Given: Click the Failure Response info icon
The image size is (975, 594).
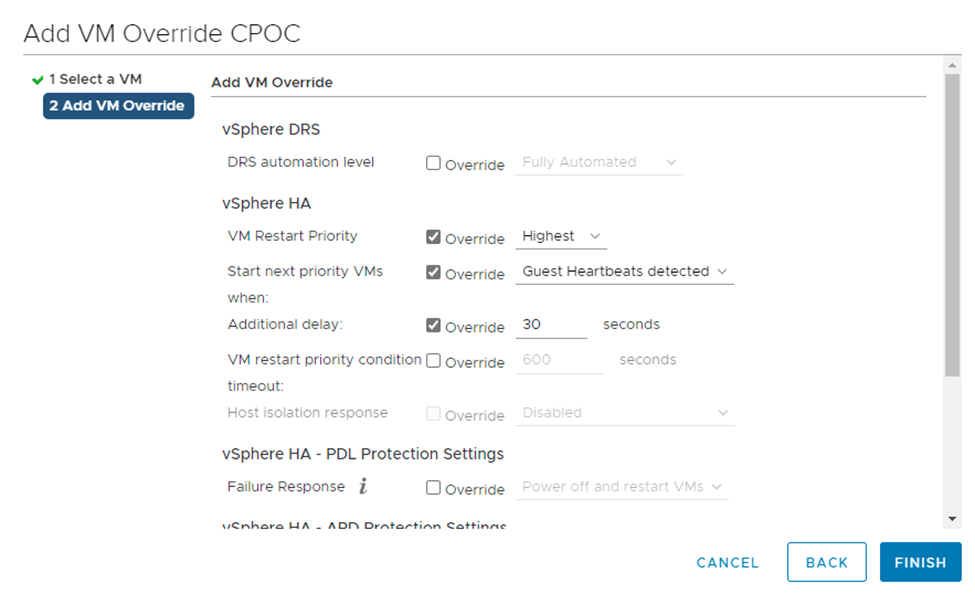Looking at the screenshot, I should 363,487.
